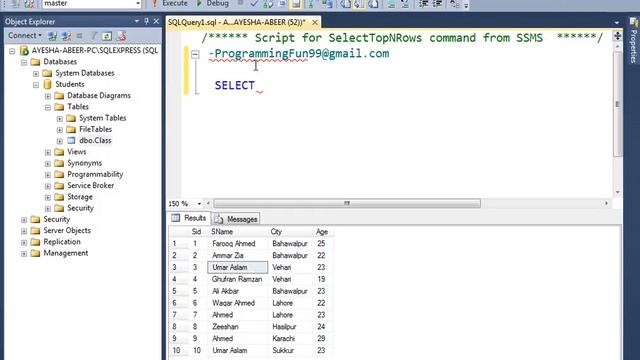Expand the Views folder node
The height and width of the screenshot is (360, 640).
48,152
